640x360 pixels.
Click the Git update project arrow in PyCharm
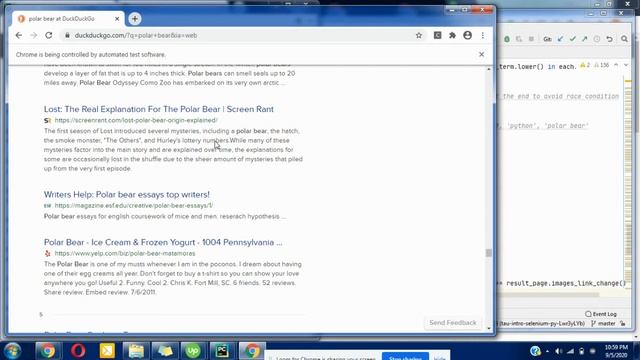560,39
